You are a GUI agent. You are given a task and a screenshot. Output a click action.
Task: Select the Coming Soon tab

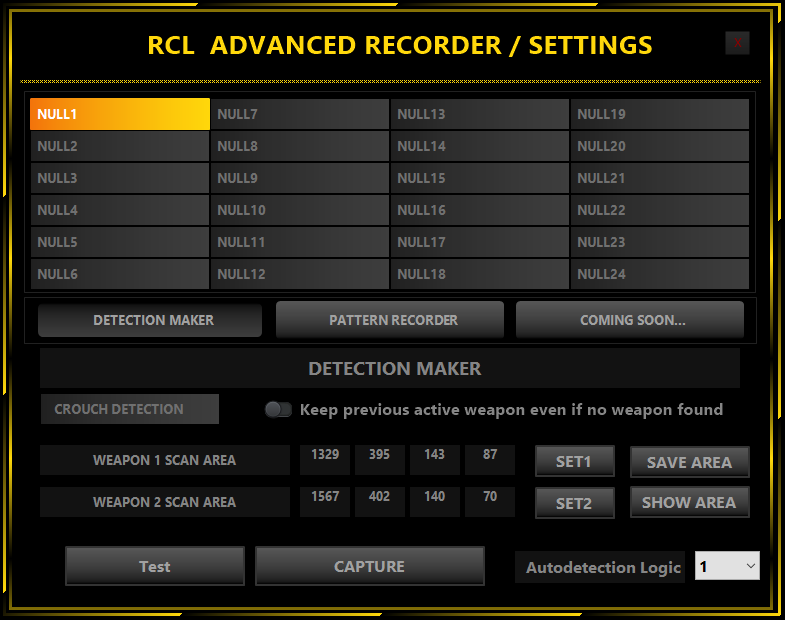point(630,320)
